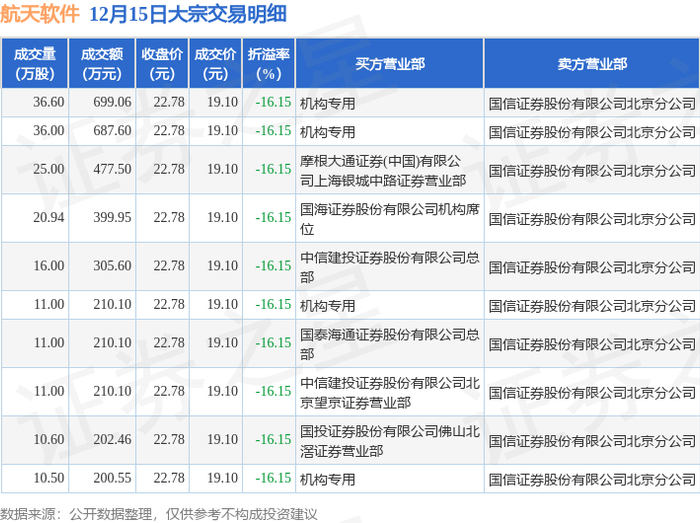The height and width of the screenshot is (523, 700).
Task: Click the 成交价(元) column header
Action: pos(215,64)
